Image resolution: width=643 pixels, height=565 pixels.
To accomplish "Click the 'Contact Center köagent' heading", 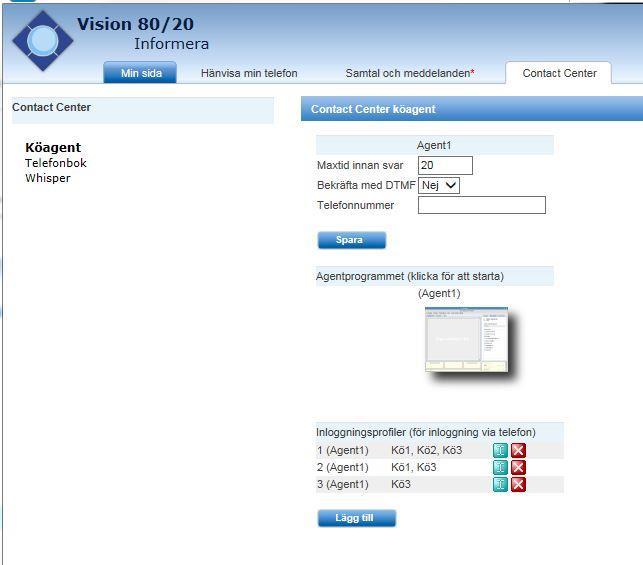I will tap(373, 109).
